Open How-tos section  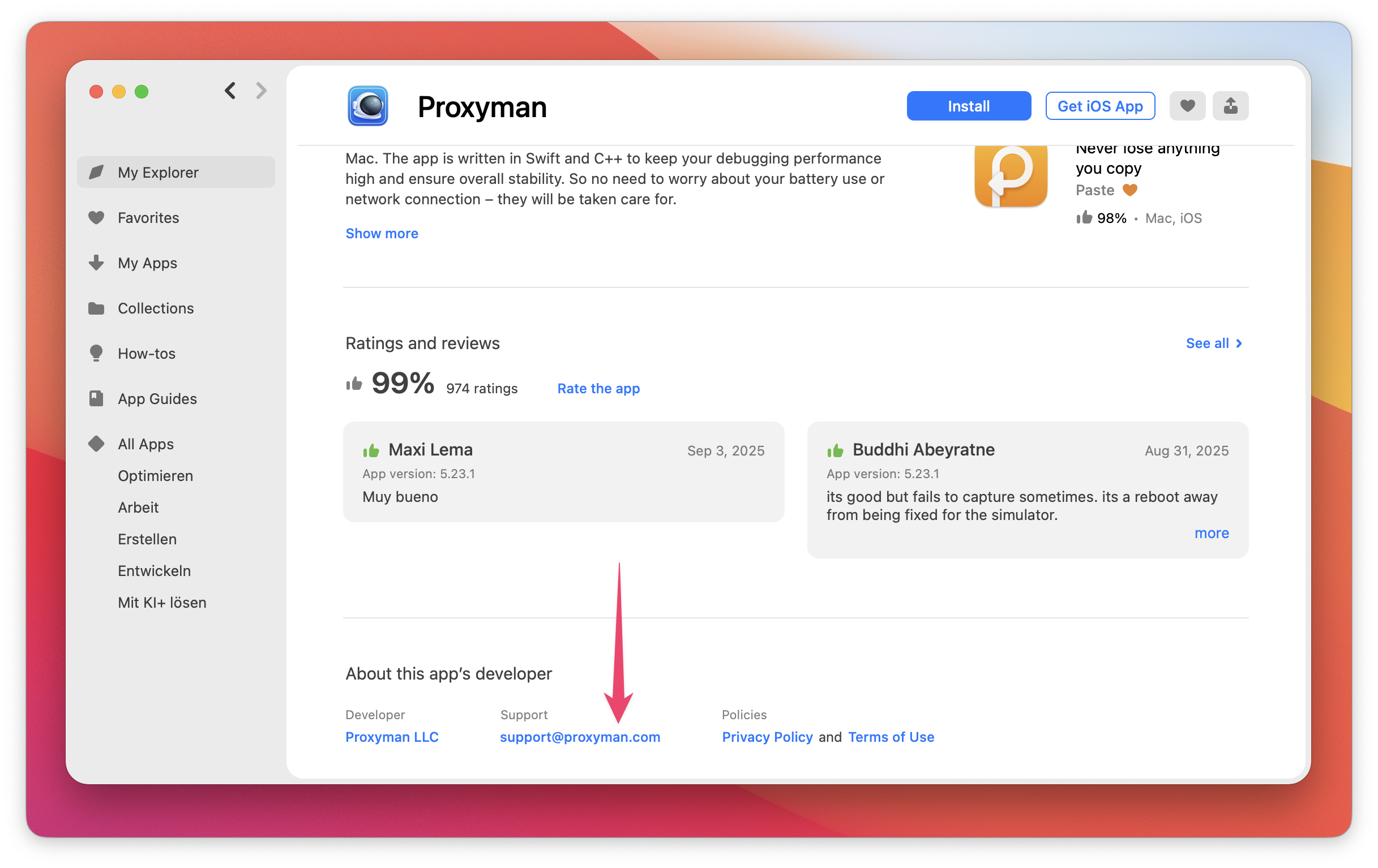(x=176, y=354)
